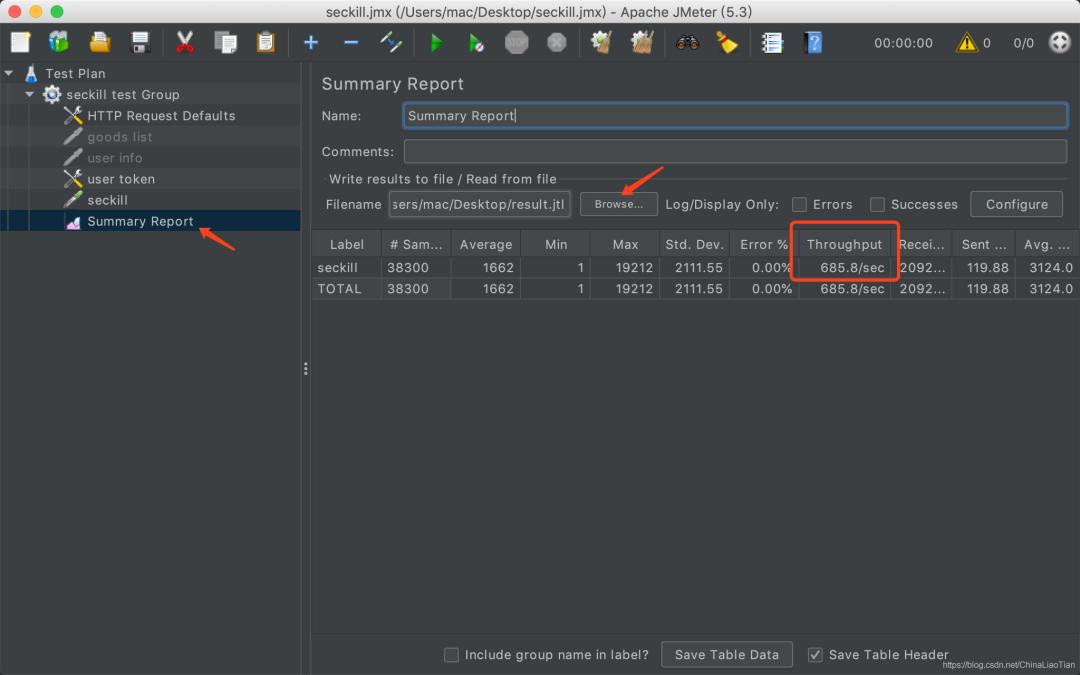Image resolution: width=1080 pixels, height=675 pixels.
Task: Click the Filename input field
Action: tap(479, 205)
